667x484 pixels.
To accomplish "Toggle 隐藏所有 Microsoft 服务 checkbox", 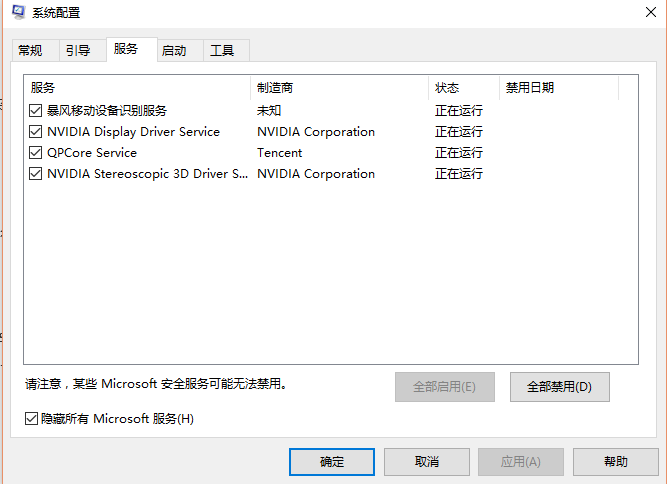I will click(32, 419).
